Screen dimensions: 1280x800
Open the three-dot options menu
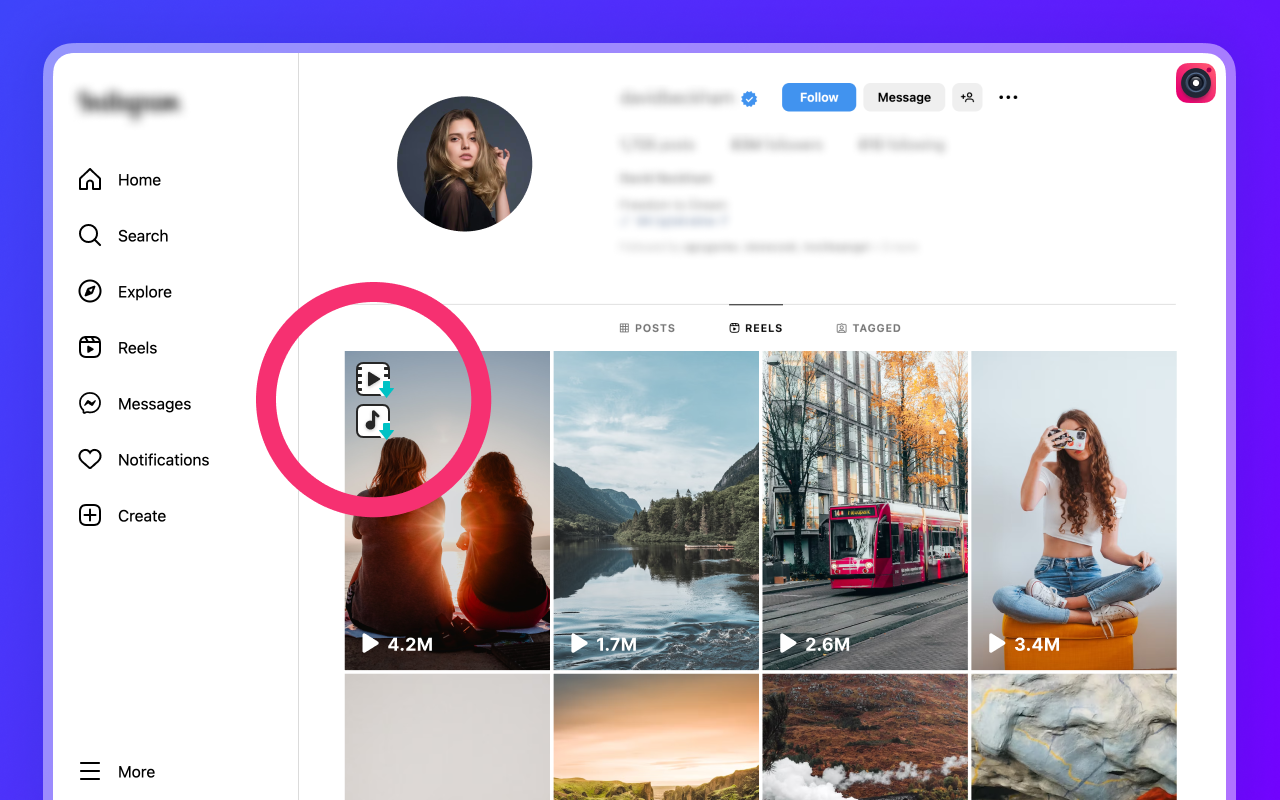tap(1008, 97)
